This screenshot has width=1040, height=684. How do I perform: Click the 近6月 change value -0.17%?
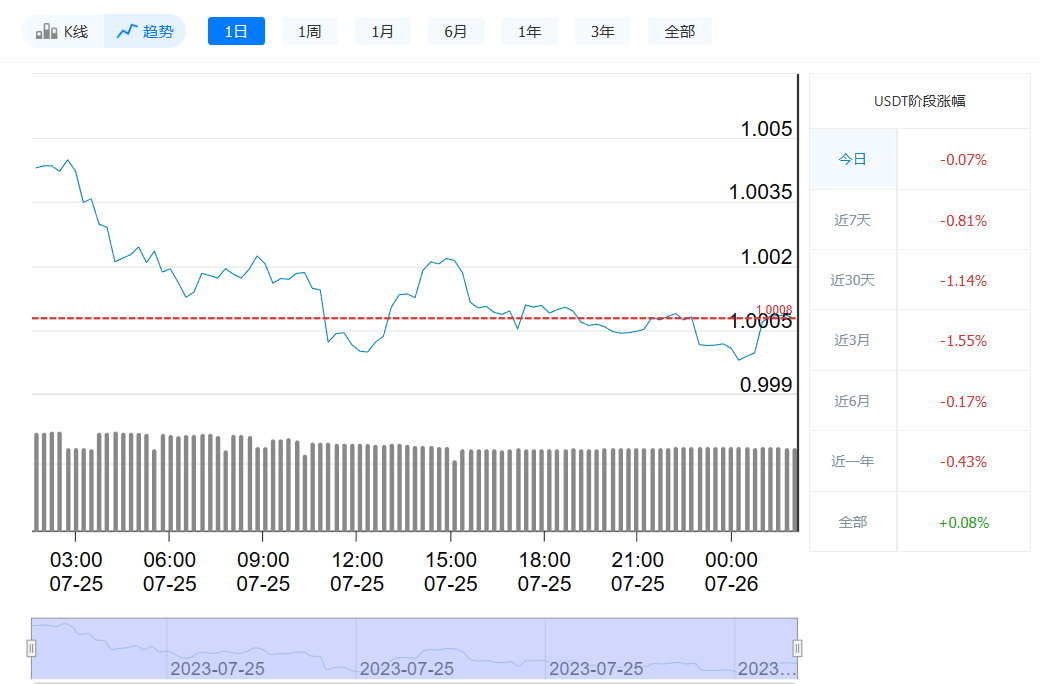point(963,400)
